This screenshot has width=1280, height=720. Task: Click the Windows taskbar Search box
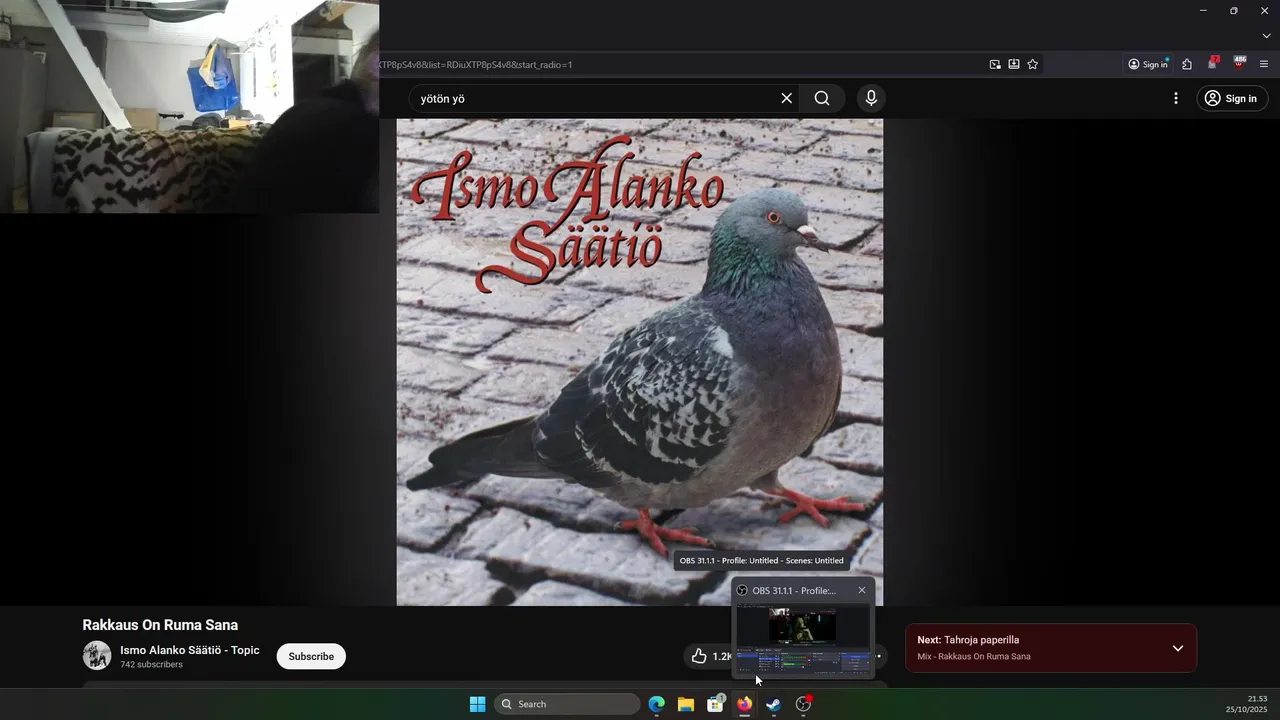[x=567, y=704]
